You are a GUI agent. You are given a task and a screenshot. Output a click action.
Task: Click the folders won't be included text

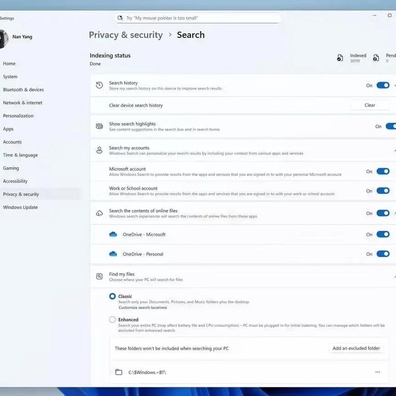(172, 348)
